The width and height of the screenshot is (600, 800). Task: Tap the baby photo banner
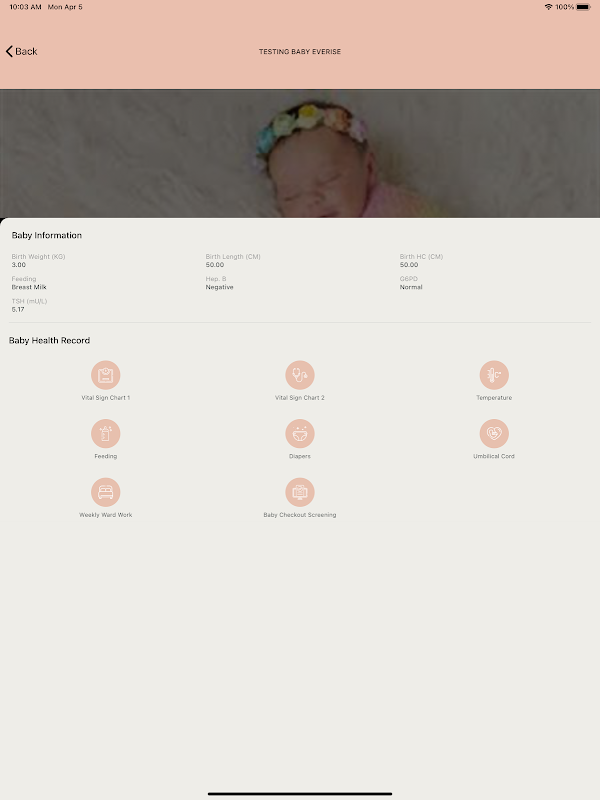coord(300,154)
